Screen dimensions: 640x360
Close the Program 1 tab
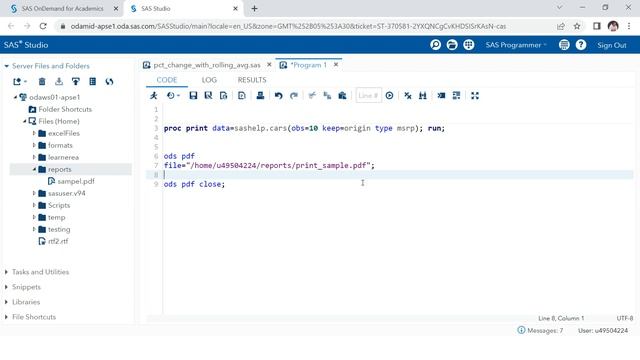click(336, 64)
